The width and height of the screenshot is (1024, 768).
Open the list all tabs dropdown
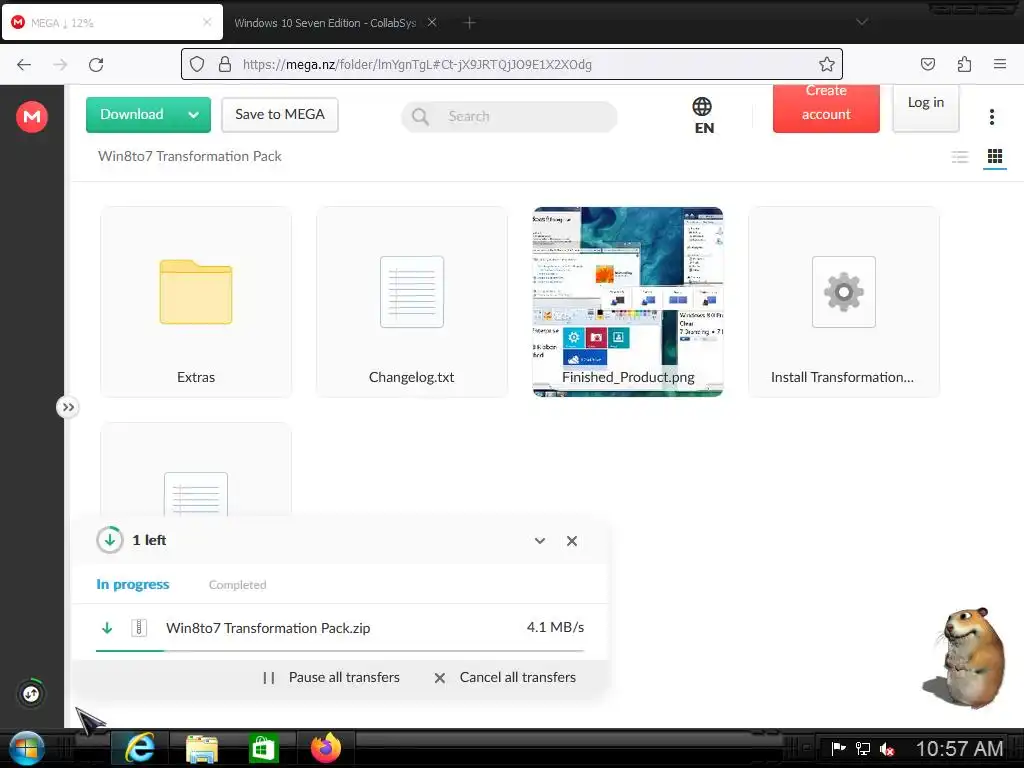coord(862,22)
